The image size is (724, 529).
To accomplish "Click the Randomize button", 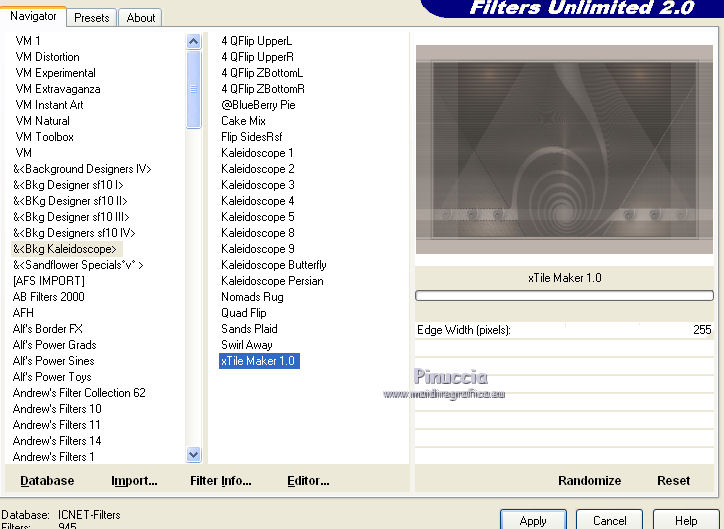I will tap(589, 481).
